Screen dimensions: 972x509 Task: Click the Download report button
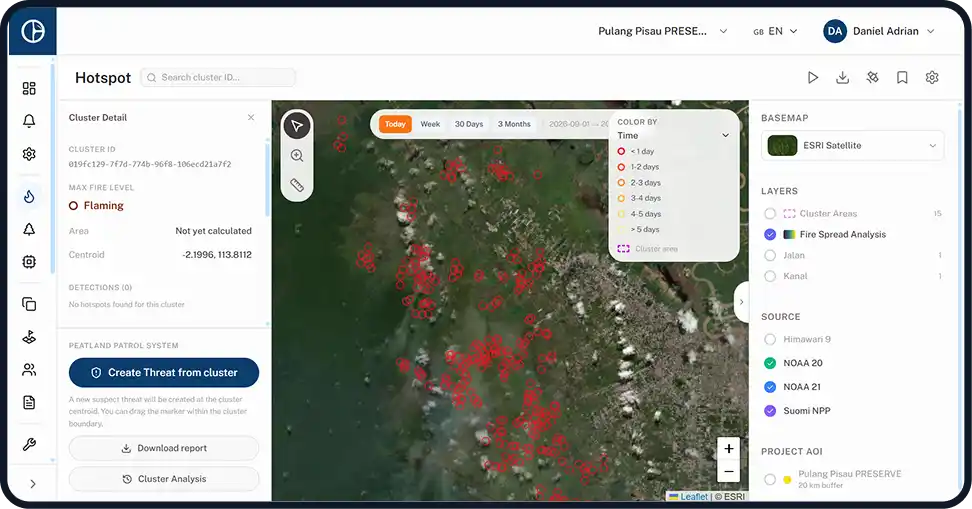pos(164,448)
